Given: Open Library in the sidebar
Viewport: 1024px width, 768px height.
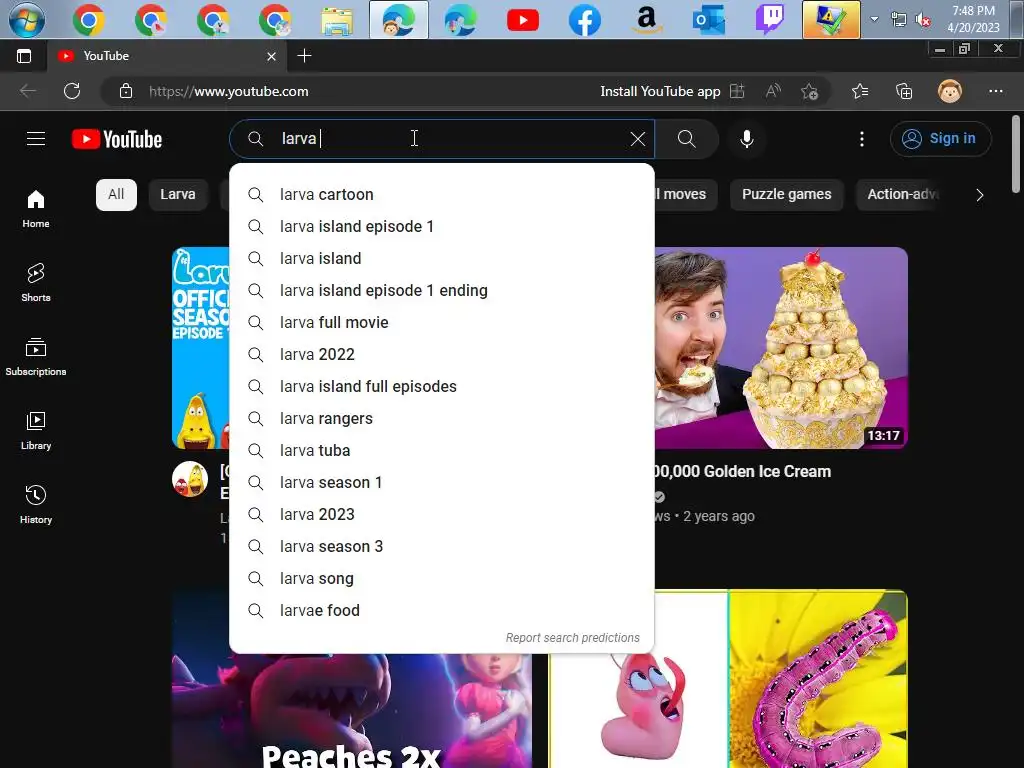Looking at the screenshot, I should point(36,430).
